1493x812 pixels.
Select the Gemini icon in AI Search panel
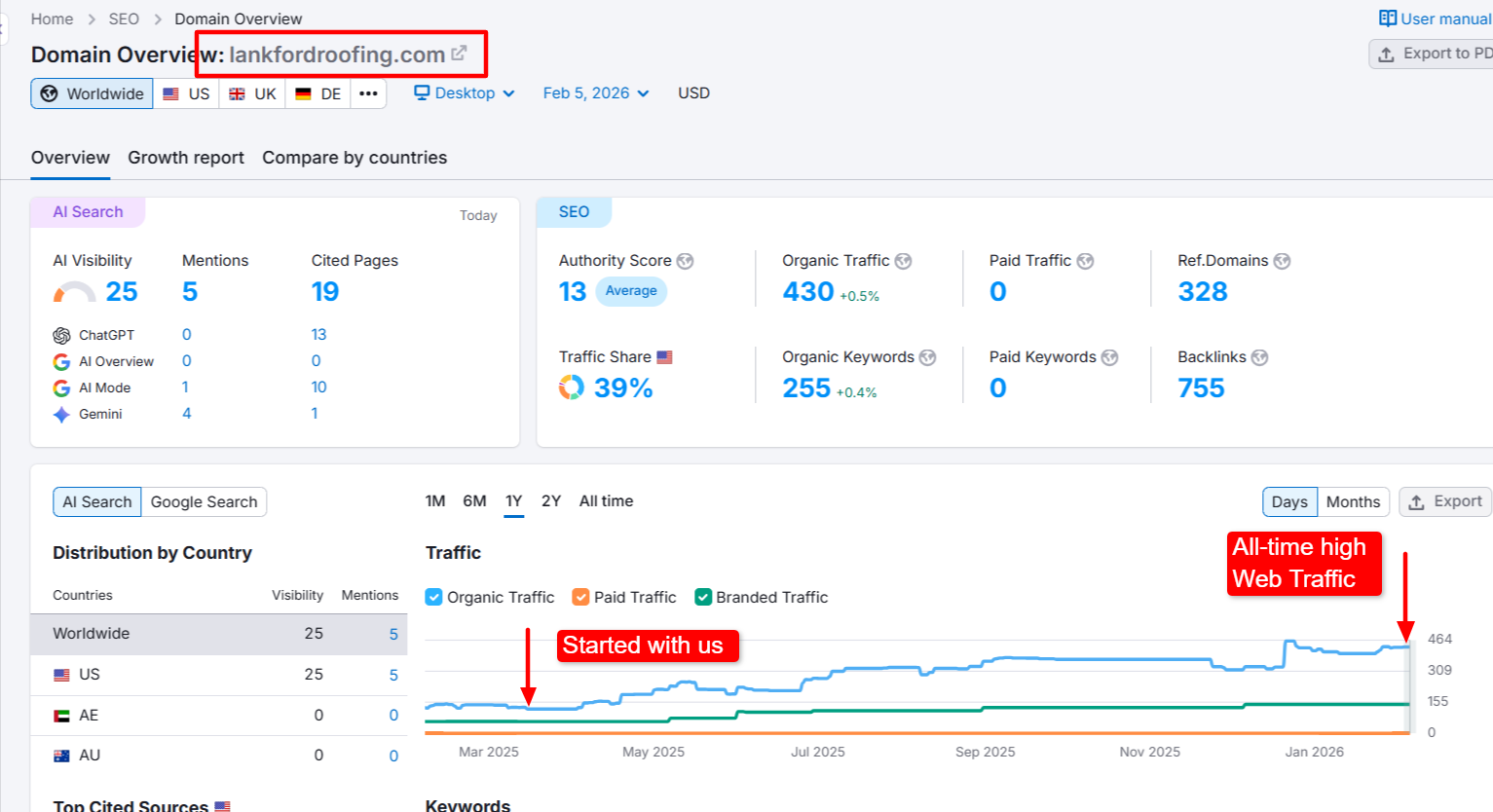click(x=61, y=413)
